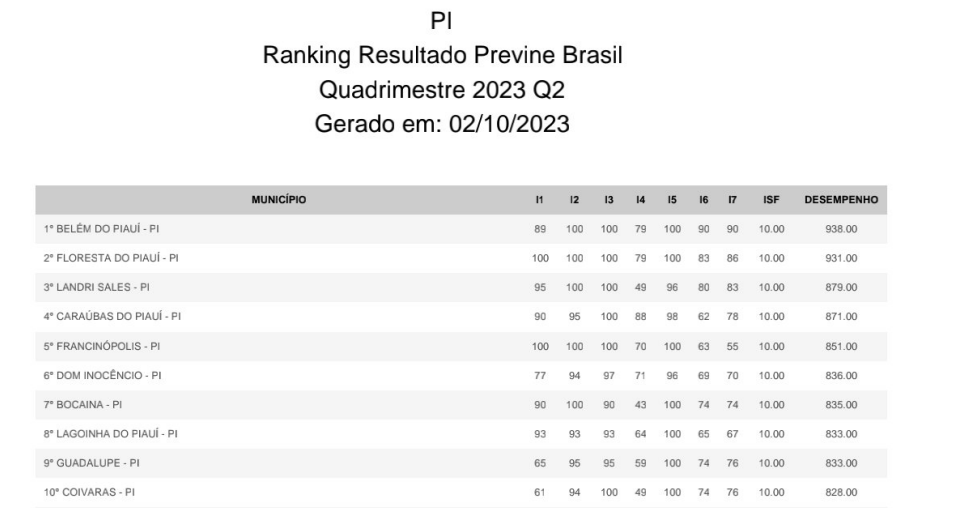Click the Quadrimestre 2023 Q2 heading
Viewport: 956px width, 508px height.
442,90
